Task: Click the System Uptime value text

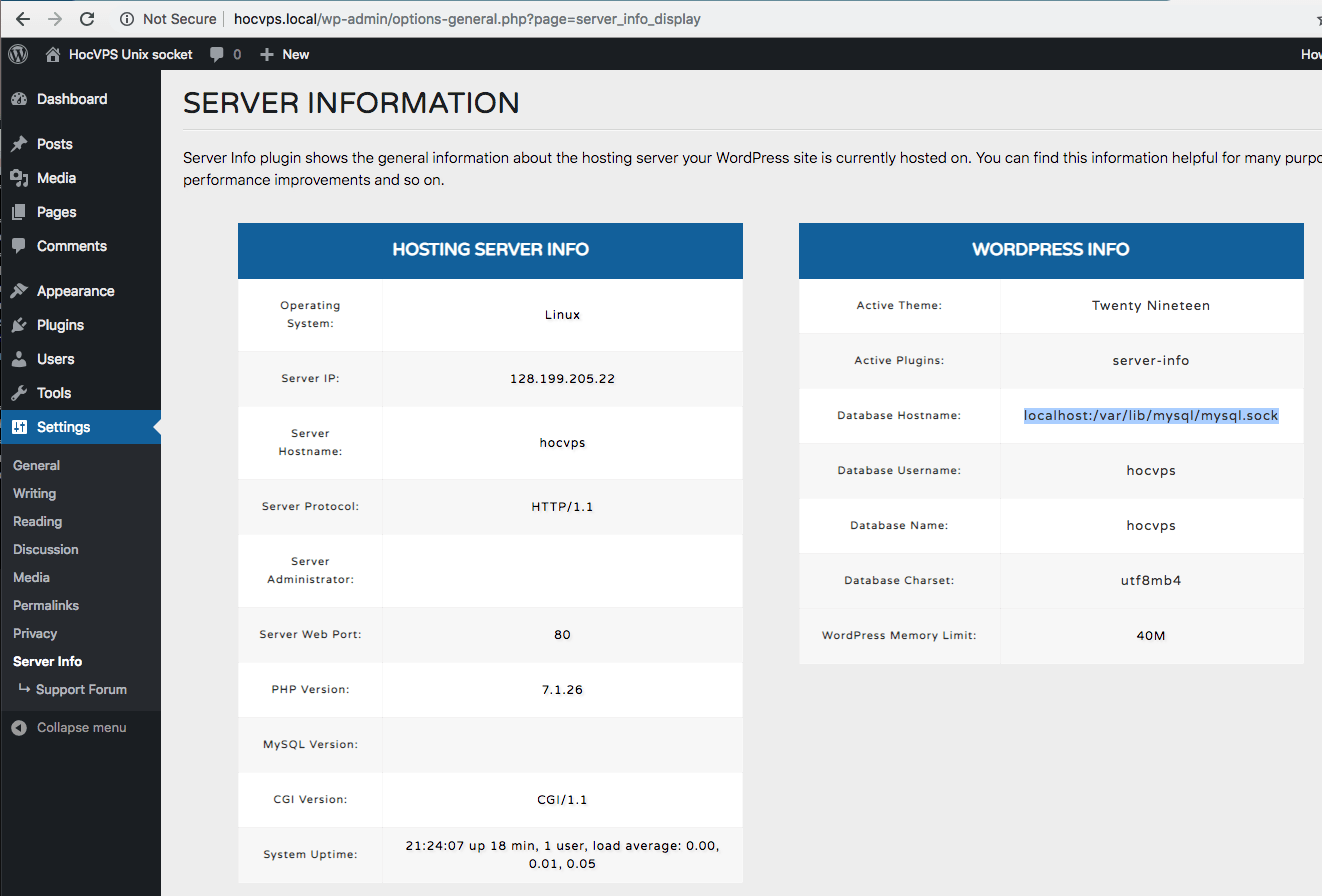Action: click(562, 854)
